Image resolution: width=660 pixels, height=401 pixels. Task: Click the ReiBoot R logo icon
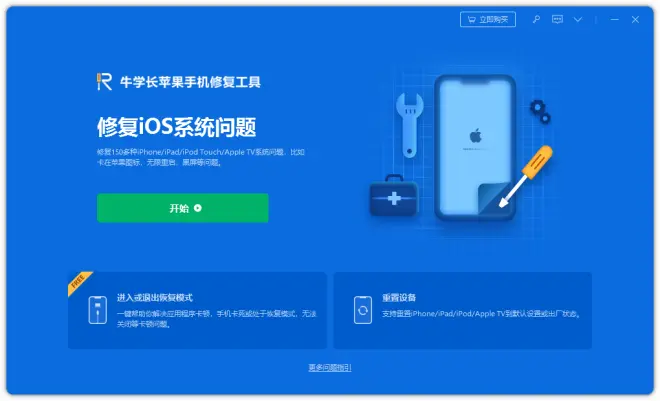coord(104,82)
